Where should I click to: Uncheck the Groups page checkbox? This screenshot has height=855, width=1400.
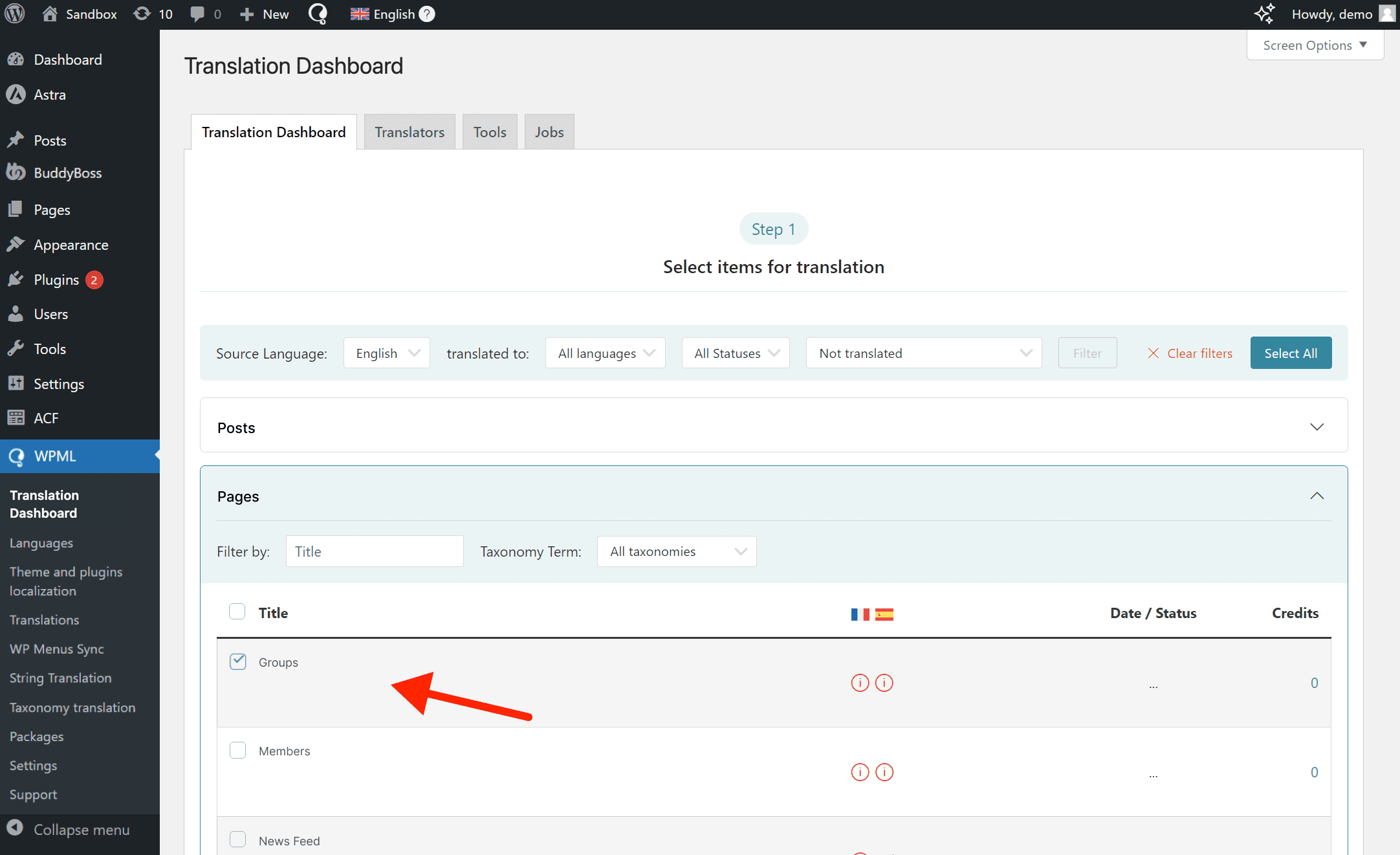tap(238, 661)
